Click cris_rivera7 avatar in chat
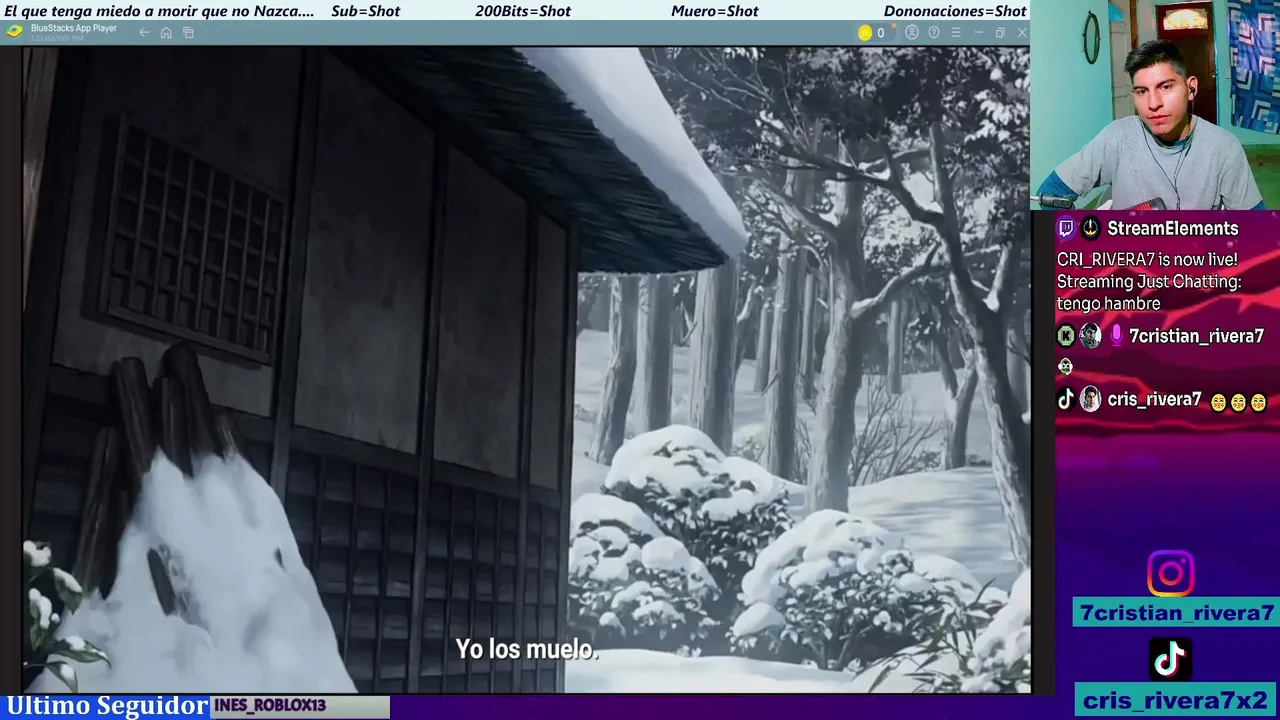Viewport: 1280px width, 720px height. click(1090, 399)
